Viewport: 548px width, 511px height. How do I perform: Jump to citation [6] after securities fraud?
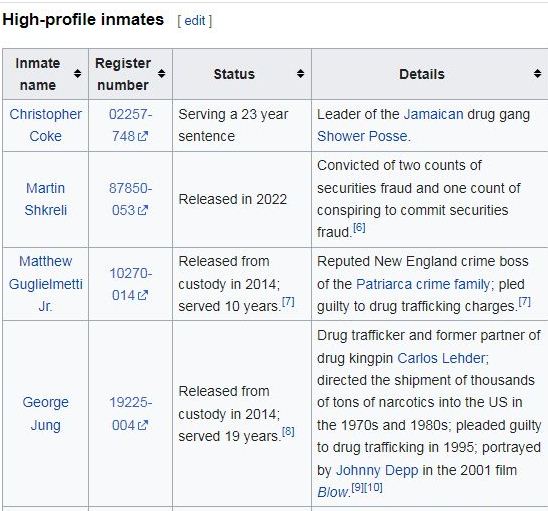[359, 228]
